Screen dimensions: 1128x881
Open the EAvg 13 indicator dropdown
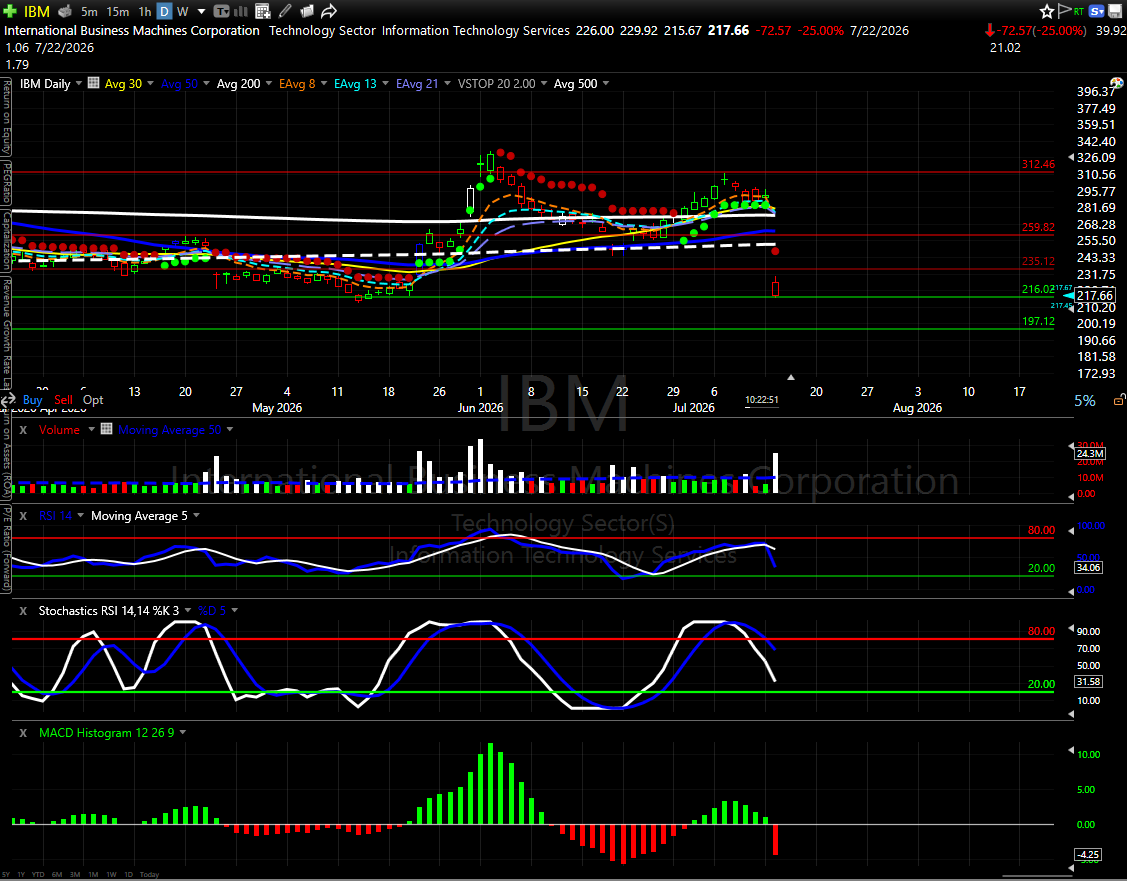coord(386,83)
